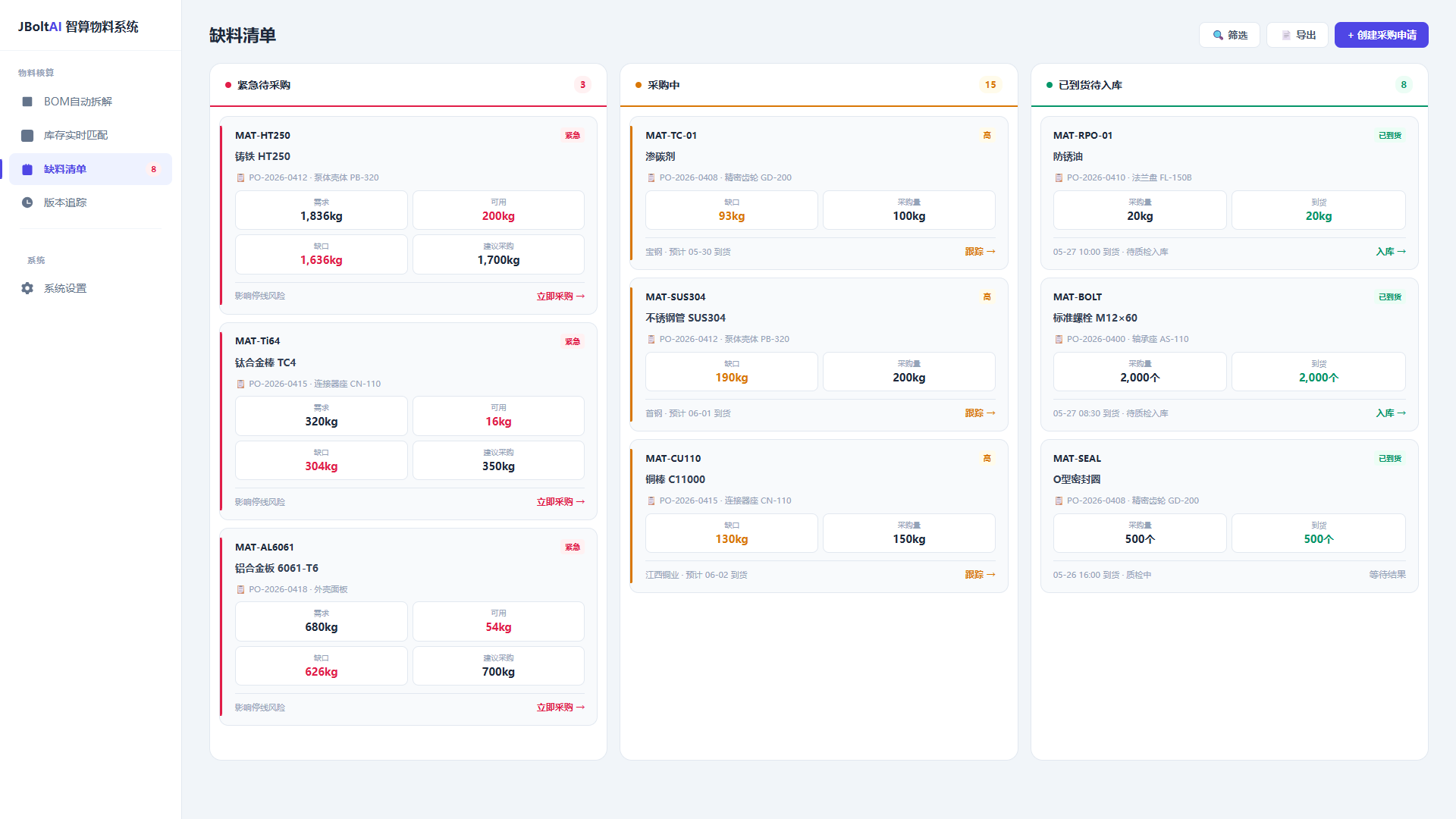
Task: Click the 采购中 count badge 15
Action: [x=990, y=85]
